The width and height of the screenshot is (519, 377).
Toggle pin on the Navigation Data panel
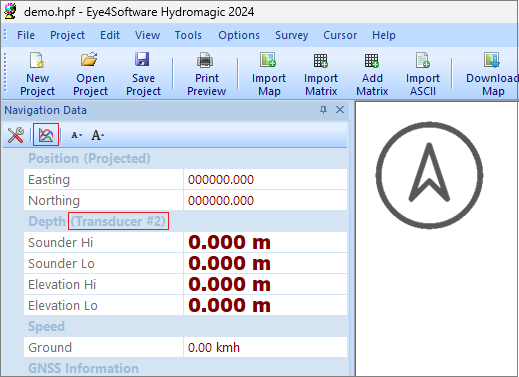(323, 110)
